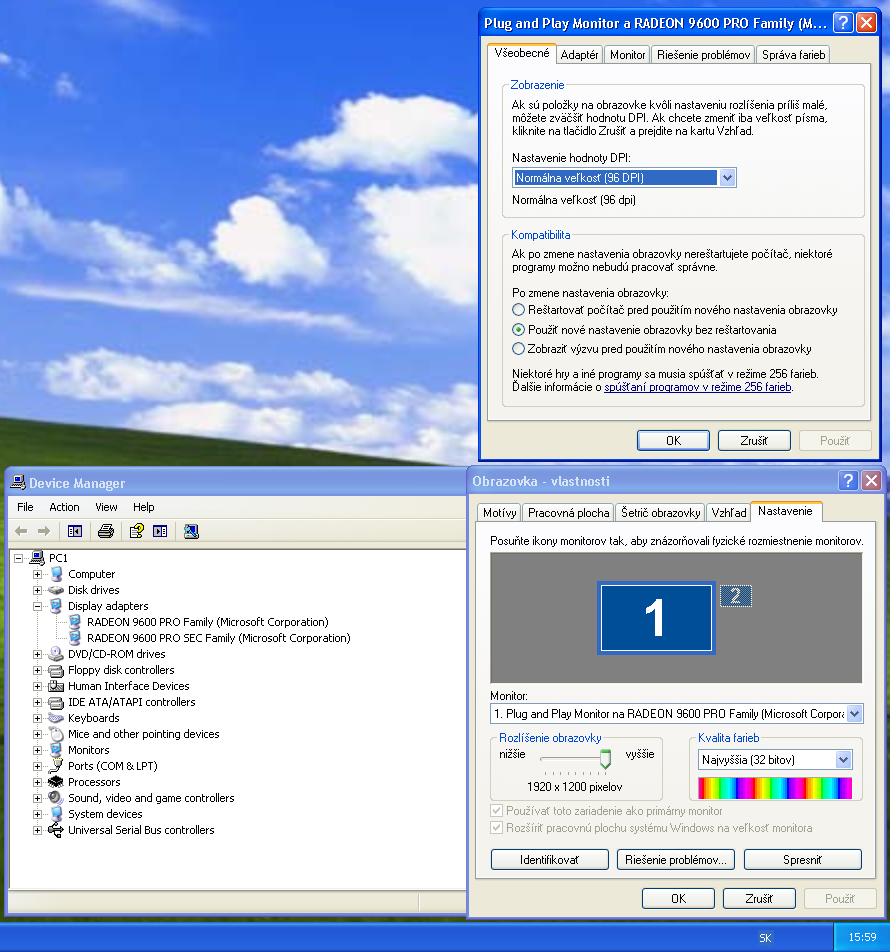
Task: Switch to the Adaptér tab
Action: coord(579,55)
